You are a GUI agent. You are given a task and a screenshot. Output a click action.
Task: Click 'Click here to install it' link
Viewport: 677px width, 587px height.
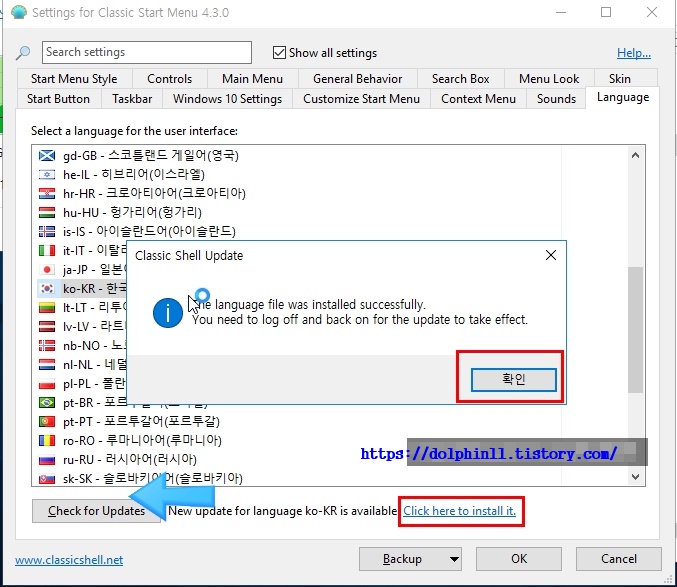tap(459, 511)
